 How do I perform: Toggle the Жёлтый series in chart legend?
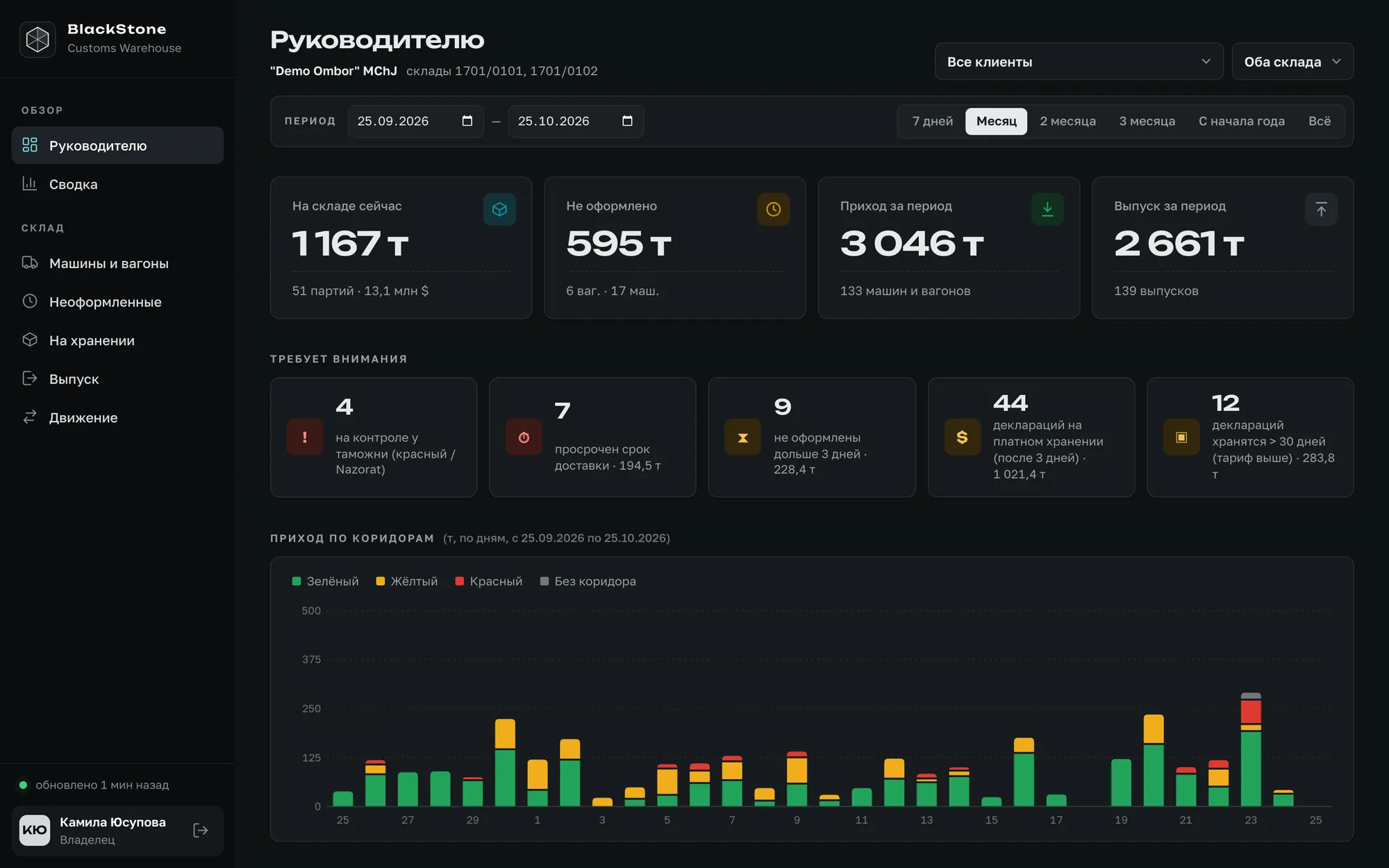tap(407, 581)
